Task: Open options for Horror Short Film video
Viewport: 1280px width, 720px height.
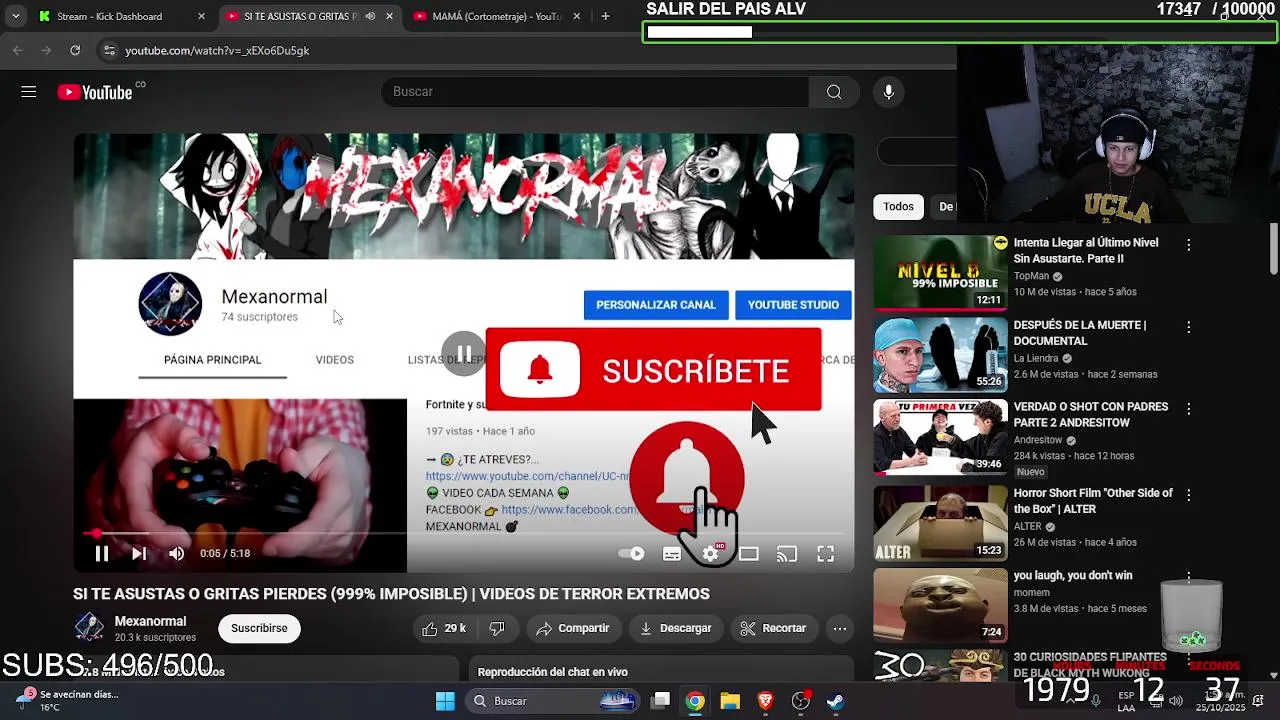Action: 1188,495
